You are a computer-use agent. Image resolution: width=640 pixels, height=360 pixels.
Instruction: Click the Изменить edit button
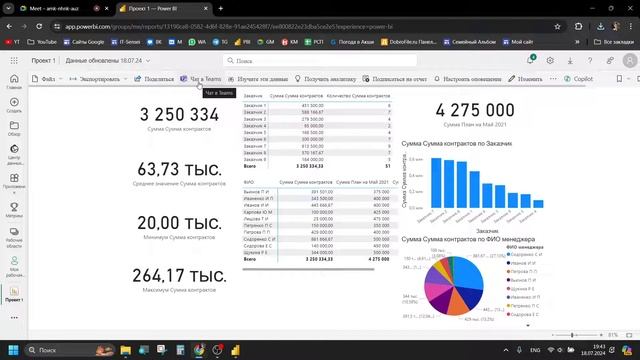(x=525, y=79)
